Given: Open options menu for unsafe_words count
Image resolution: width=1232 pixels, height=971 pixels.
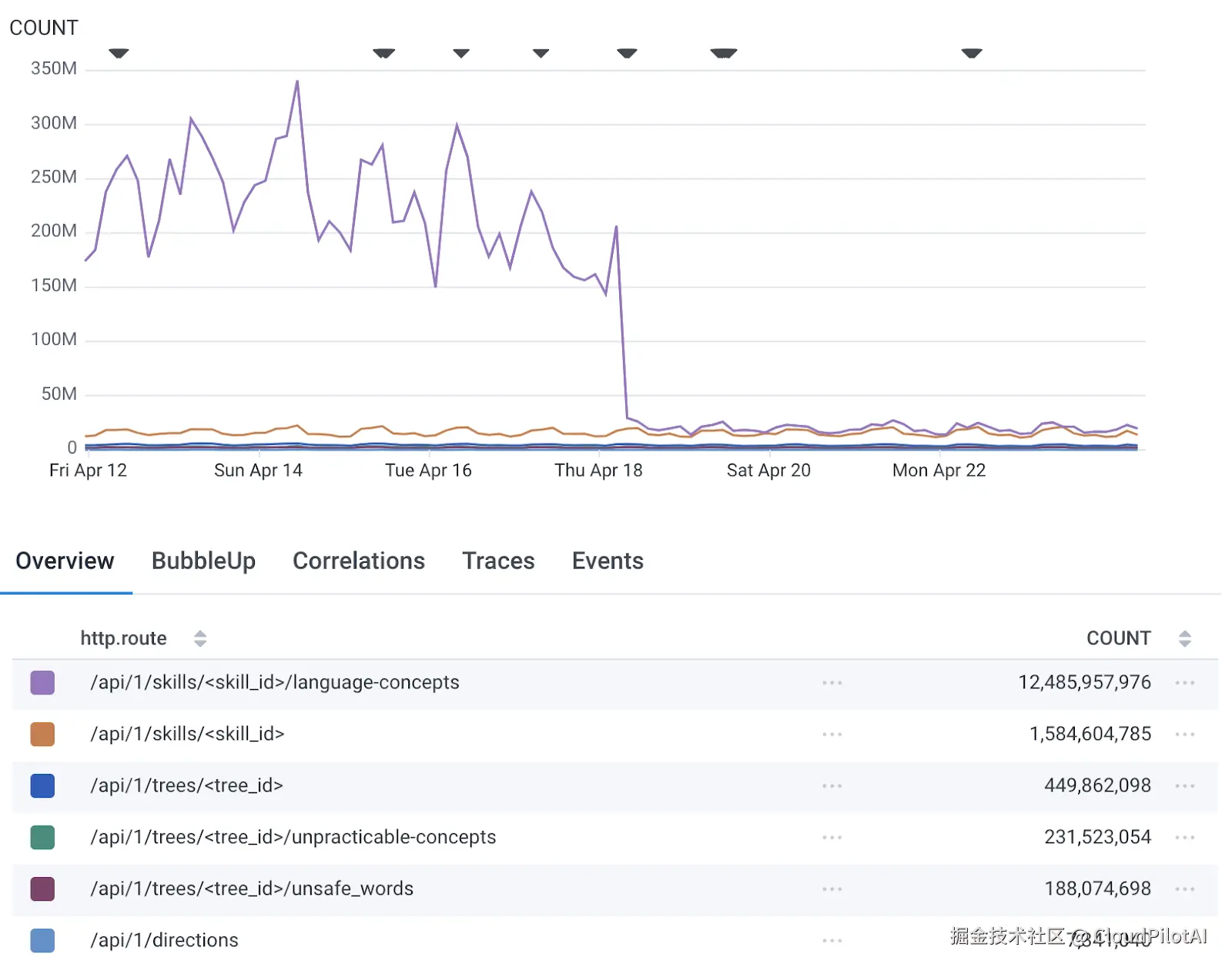Looking at the screenshot, I should pyautogui.click(x=1184, y=889).
